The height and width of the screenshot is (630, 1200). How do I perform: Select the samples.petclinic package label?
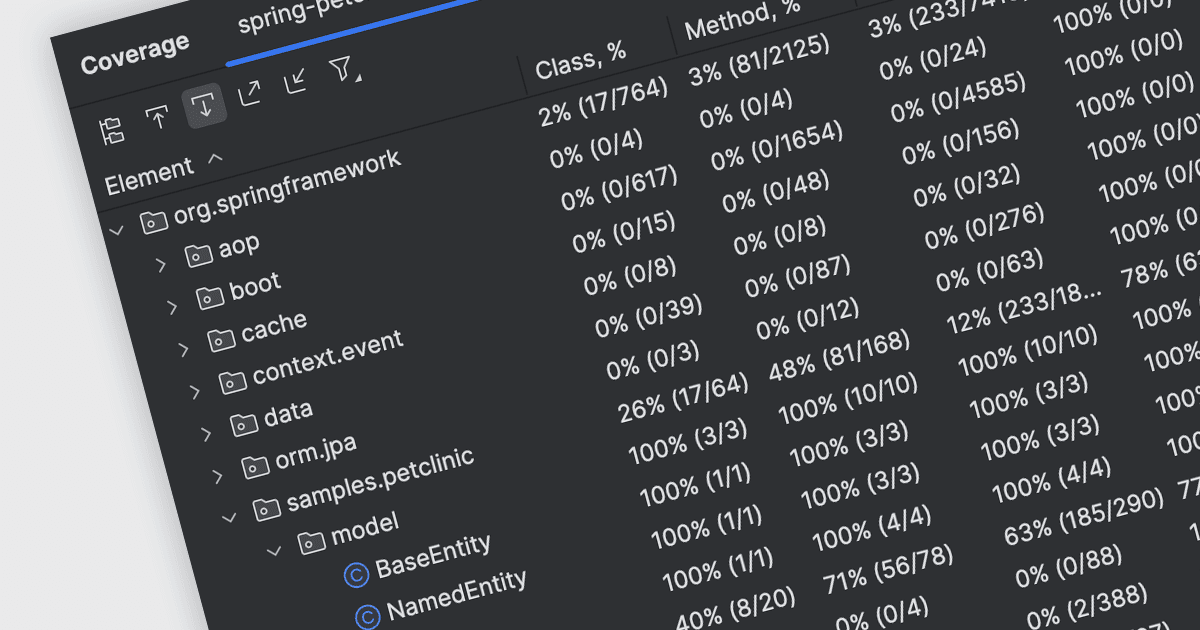[x=380, y=481]
